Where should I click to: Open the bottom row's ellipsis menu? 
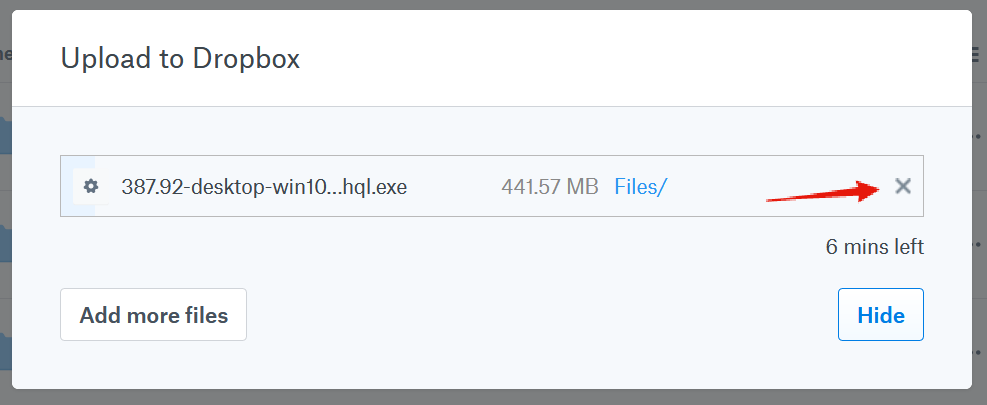(979, 352)
